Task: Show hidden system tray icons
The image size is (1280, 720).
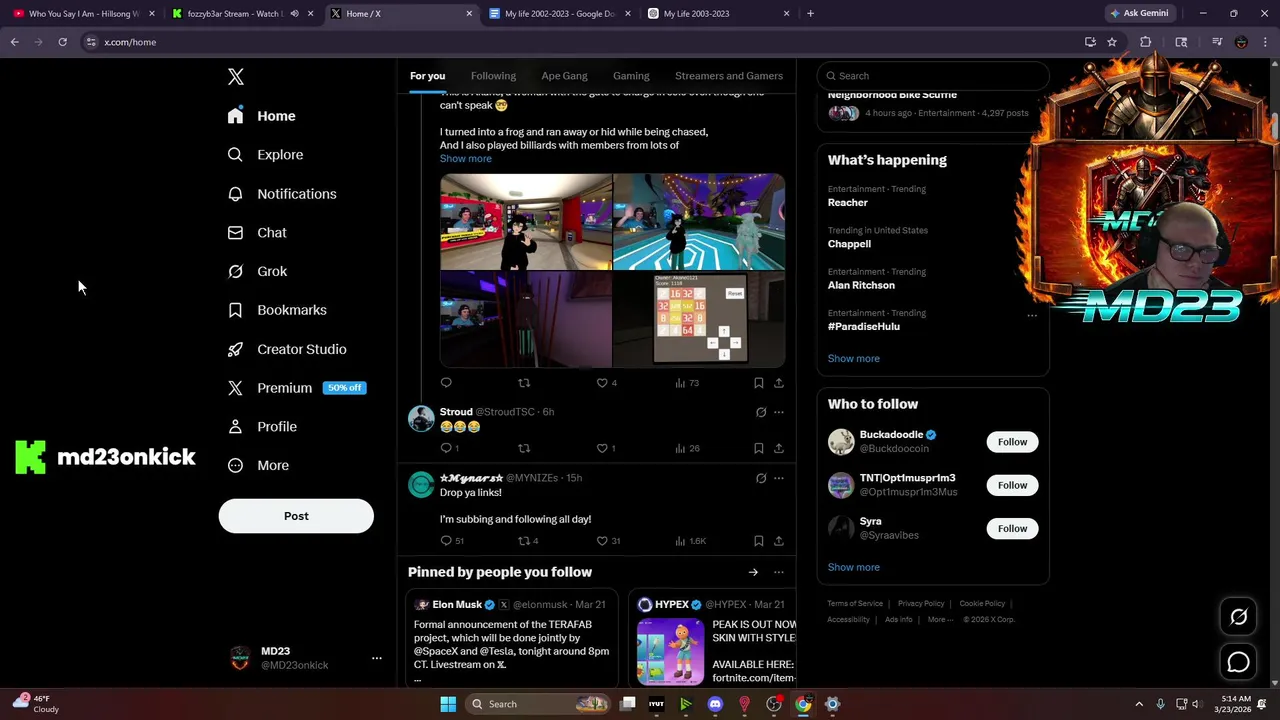Action: coord(1139,704)
